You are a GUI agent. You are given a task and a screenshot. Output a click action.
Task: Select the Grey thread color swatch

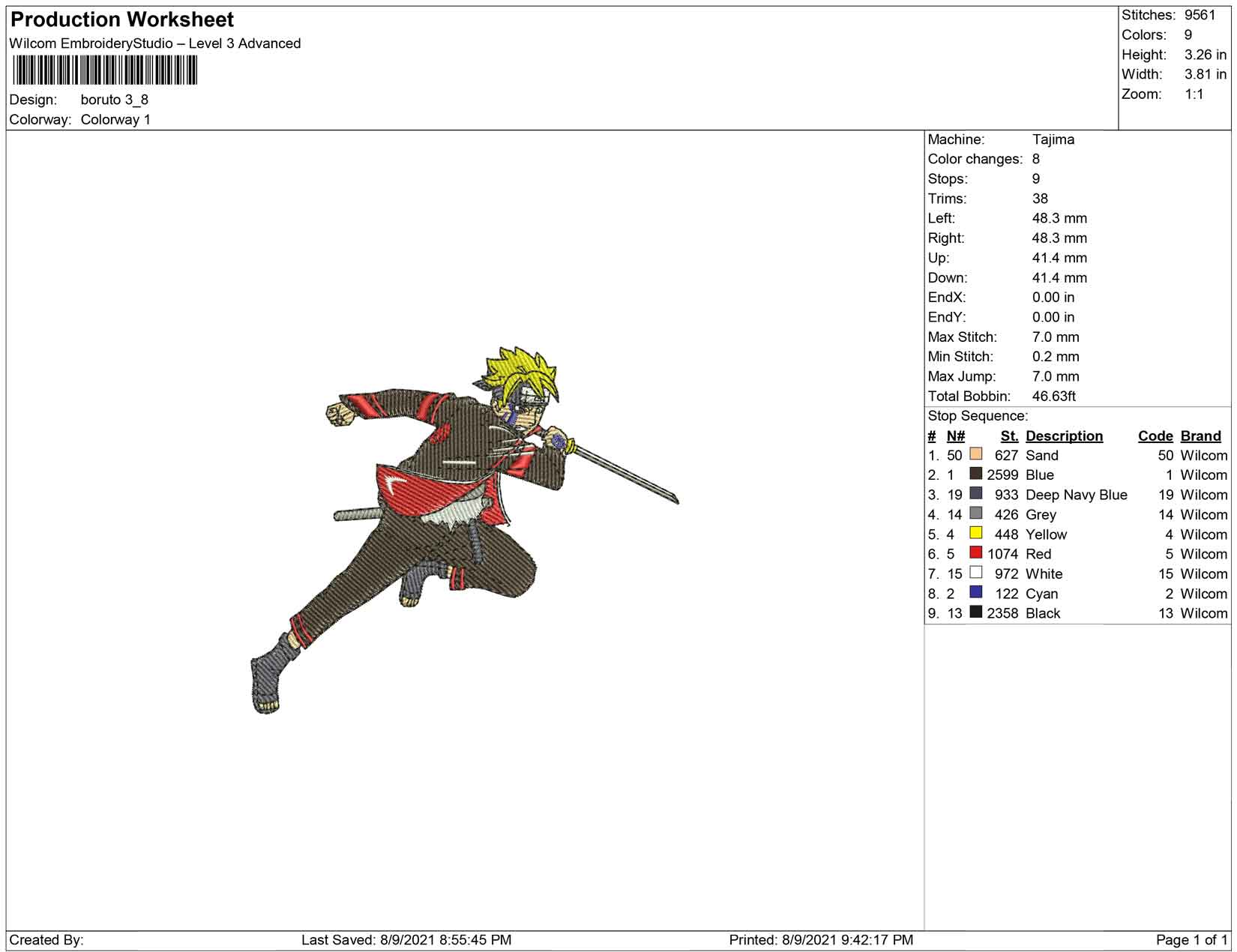point(975,513)
